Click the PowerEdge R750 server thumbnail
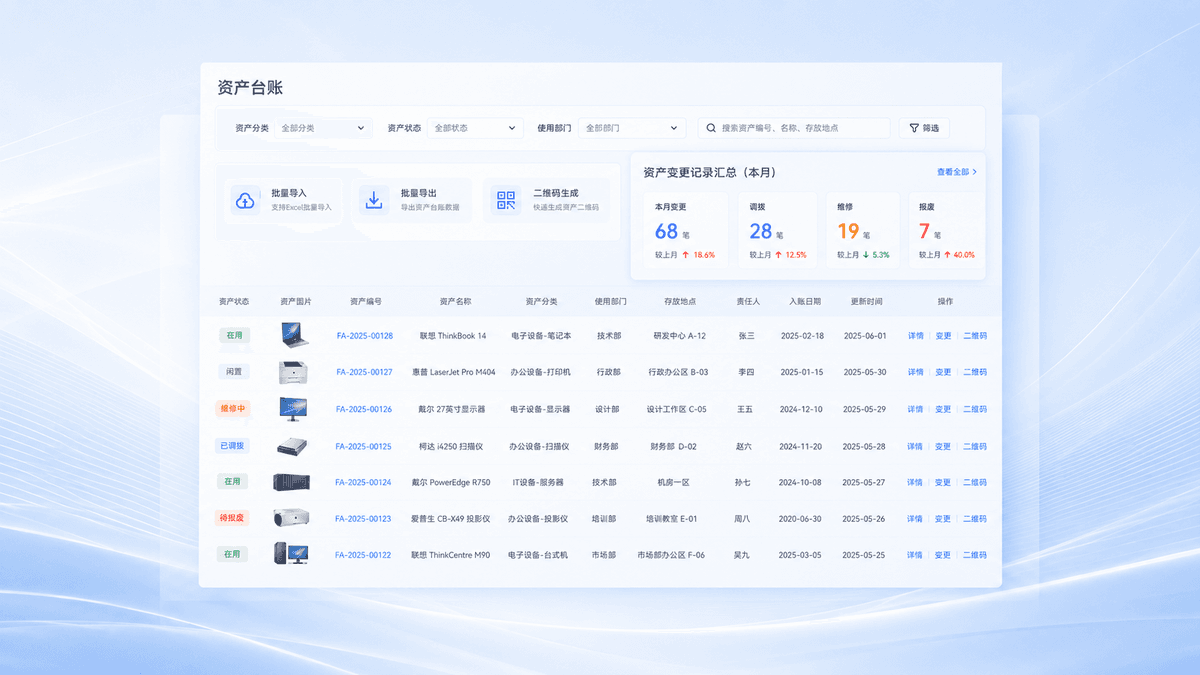This screenshot has width=1200, height=675. pos(292,482)
